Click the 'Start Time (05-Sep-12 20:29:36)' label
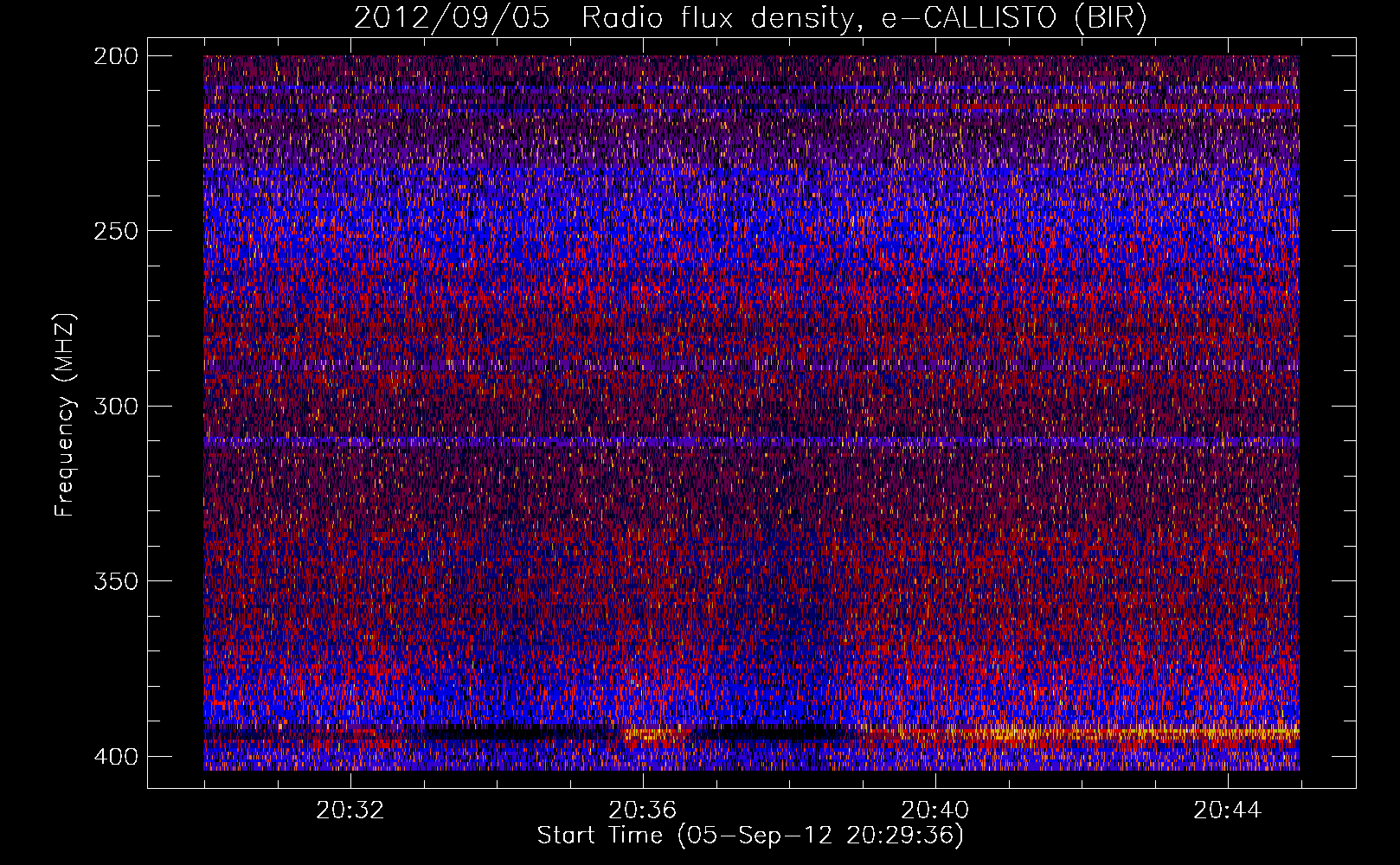 click(x=750, y=836)
